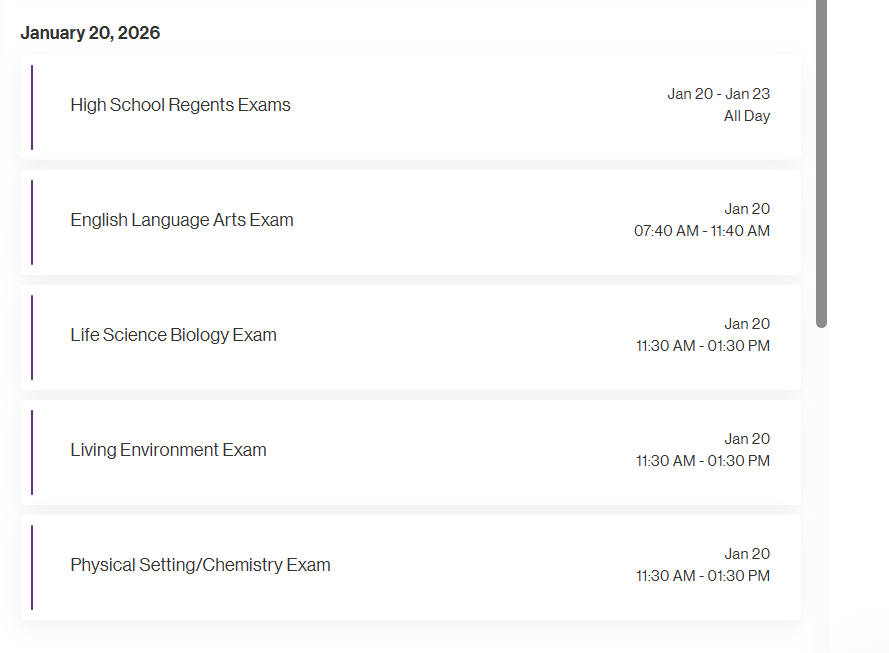Open the High School Regents Exams event
889x653 pixels.
click(180, 105)
